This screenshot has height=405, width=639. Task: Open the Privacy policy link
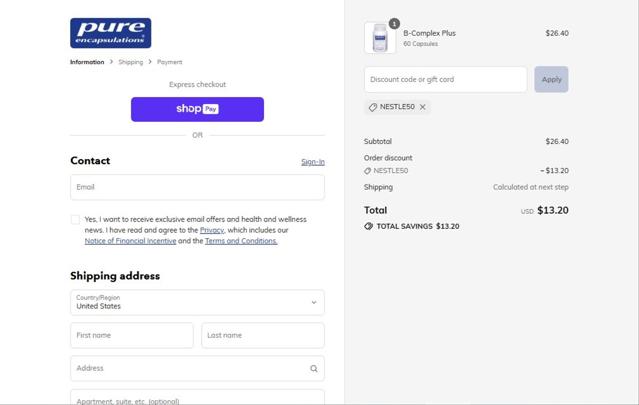point(212,230)
